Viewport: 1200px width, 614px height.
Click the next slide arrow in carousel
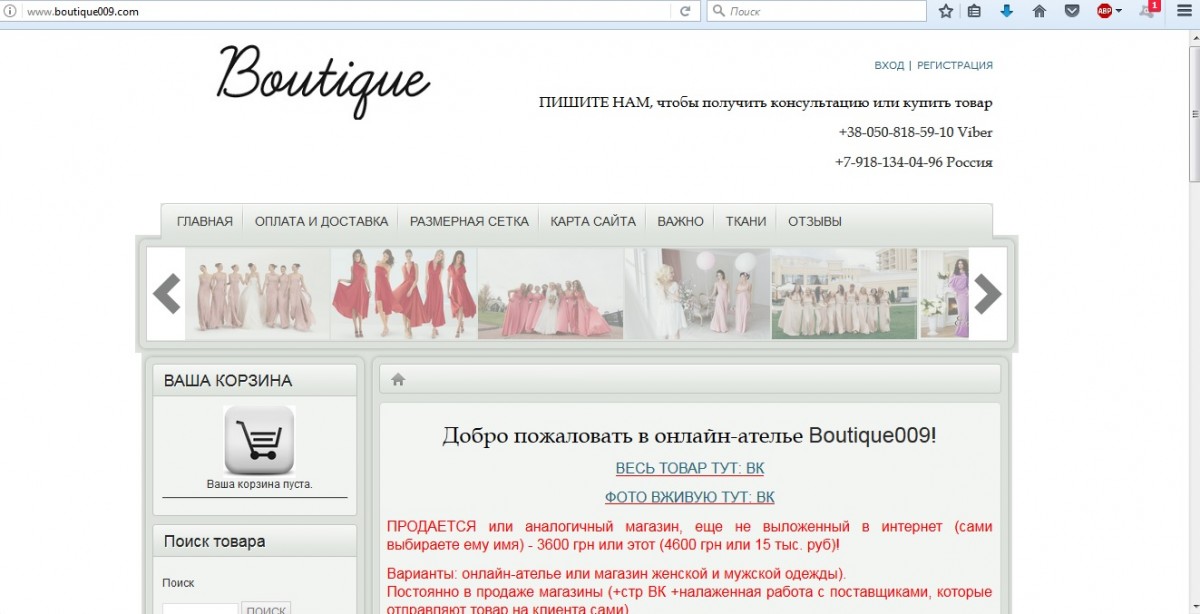[x=988, y=294]
